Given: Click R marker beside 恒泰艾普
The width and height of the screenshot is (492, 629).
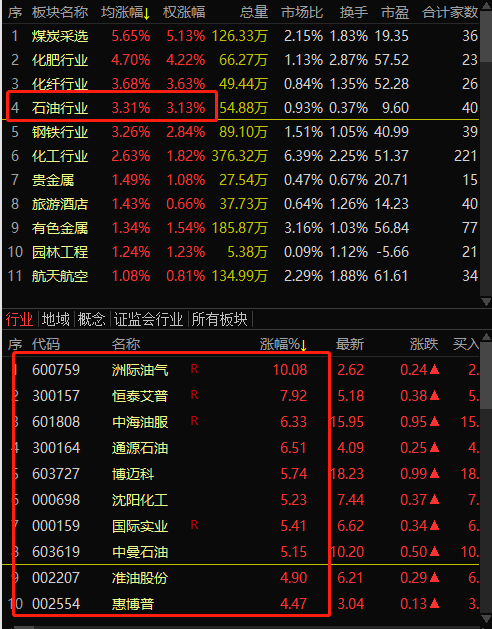Looking at the screenshot, I should pyautogui.click(x=194, y=395).
